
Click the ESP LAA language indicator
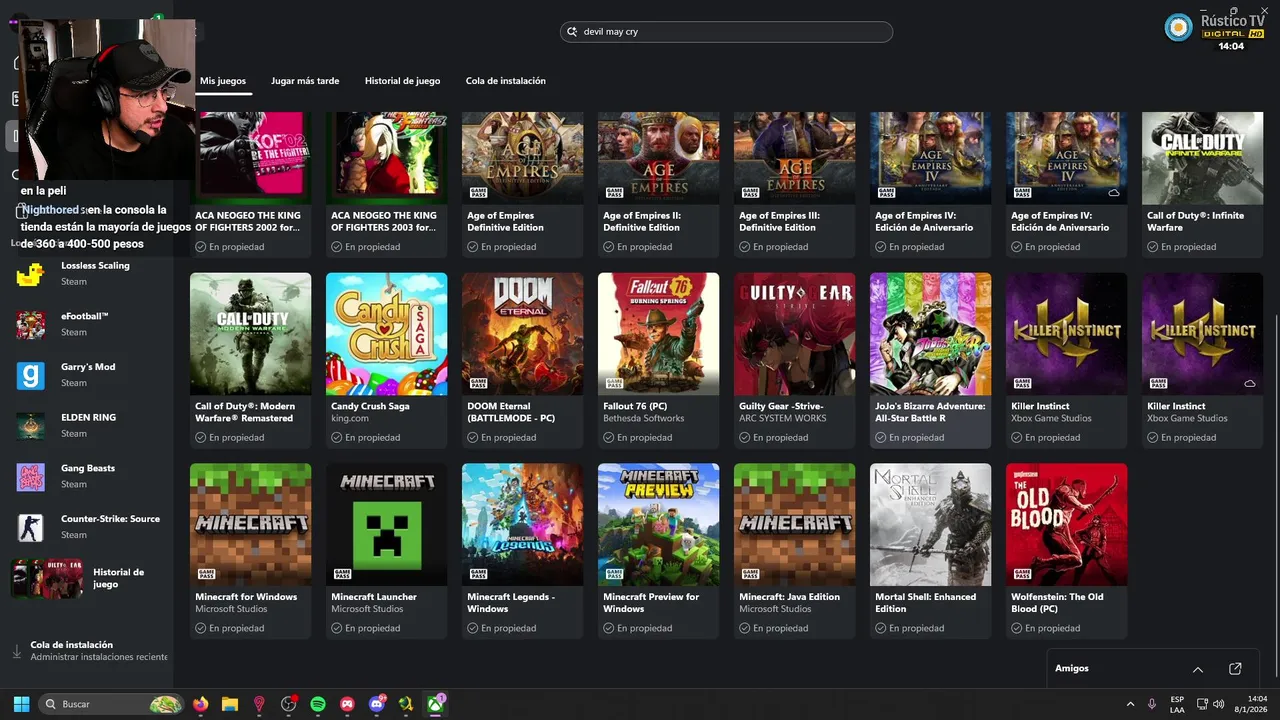tap(1177, 704)
